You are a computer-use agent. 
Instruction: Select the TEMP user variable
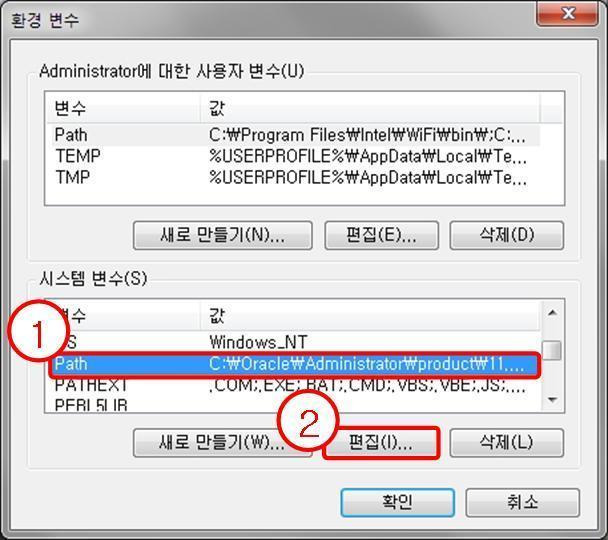click(x=296, y=156)
